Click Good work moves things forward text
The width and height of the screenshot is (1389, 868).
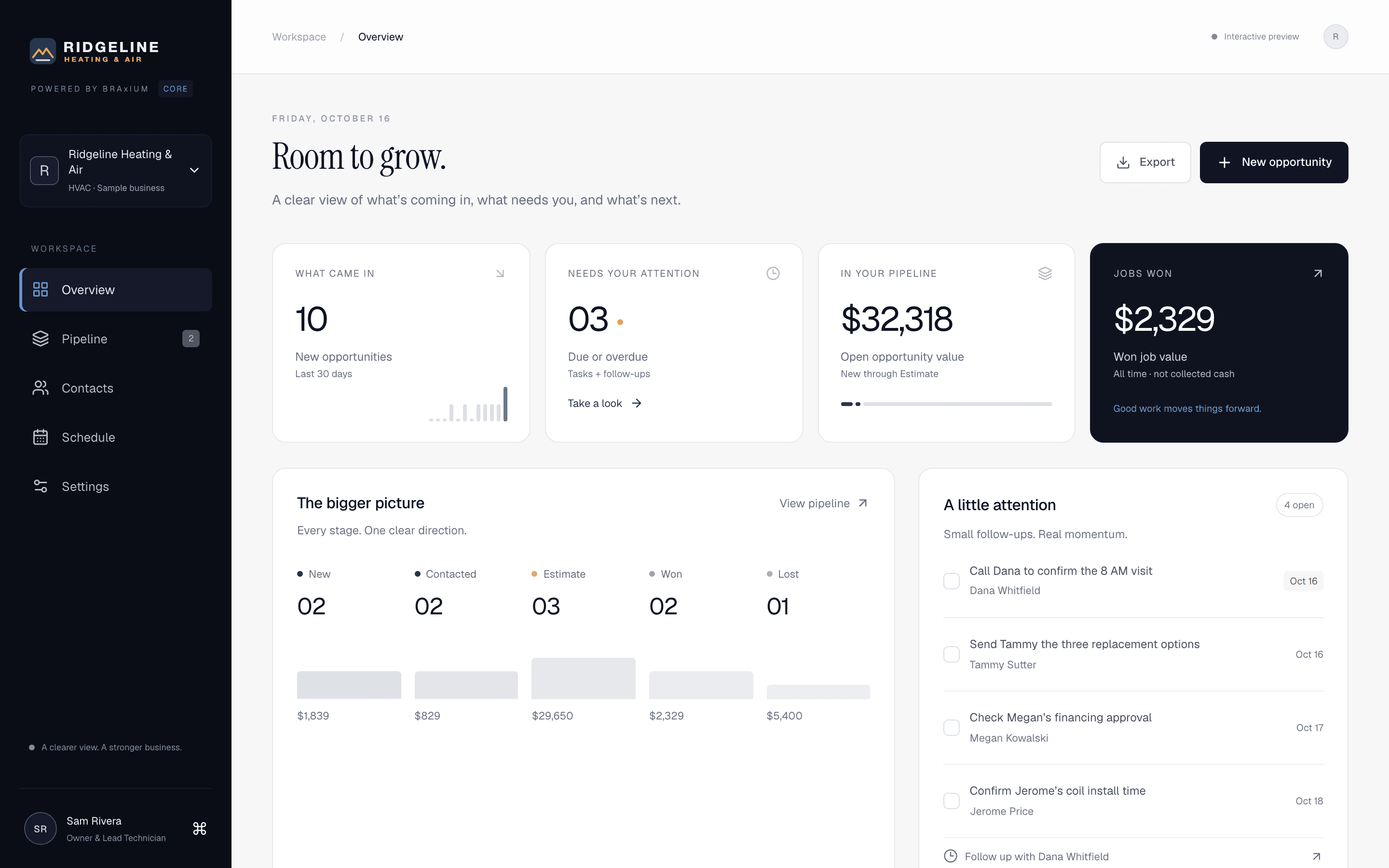click(1187, 409)
